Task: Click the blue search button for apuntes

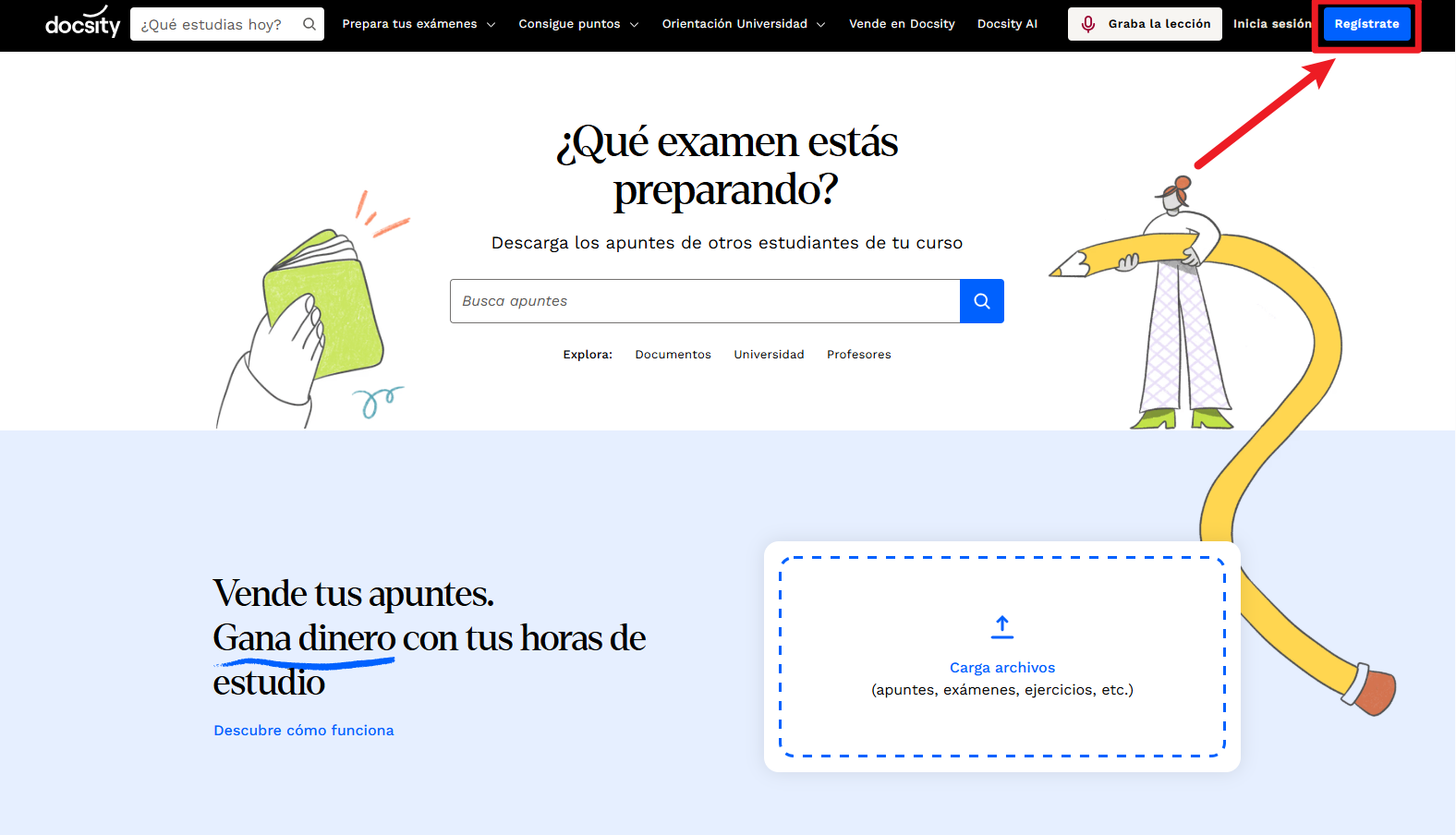Action: point(982,301)
